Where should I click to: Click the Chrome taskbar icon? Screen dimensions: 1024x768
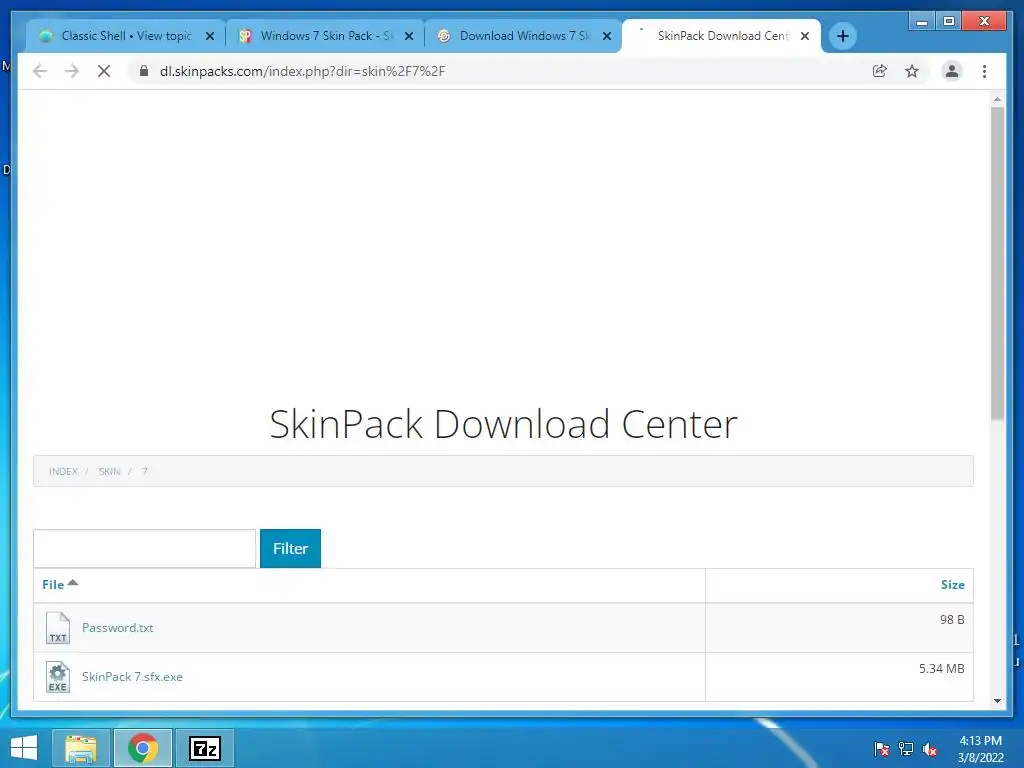click(x=143, y=748)
